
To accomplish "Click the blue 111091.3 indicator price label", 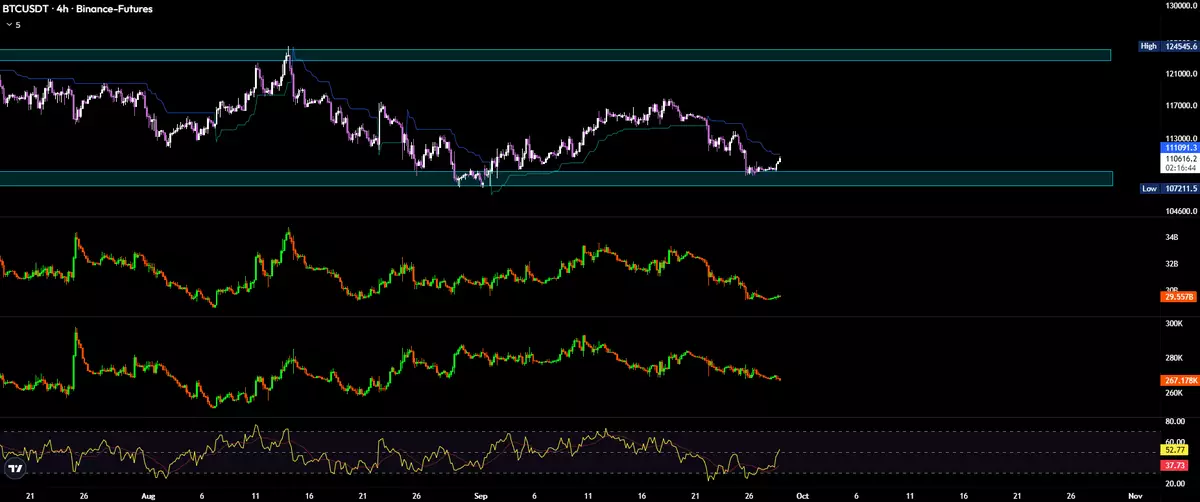I will pyautogui.click(x=1178, y=147).
